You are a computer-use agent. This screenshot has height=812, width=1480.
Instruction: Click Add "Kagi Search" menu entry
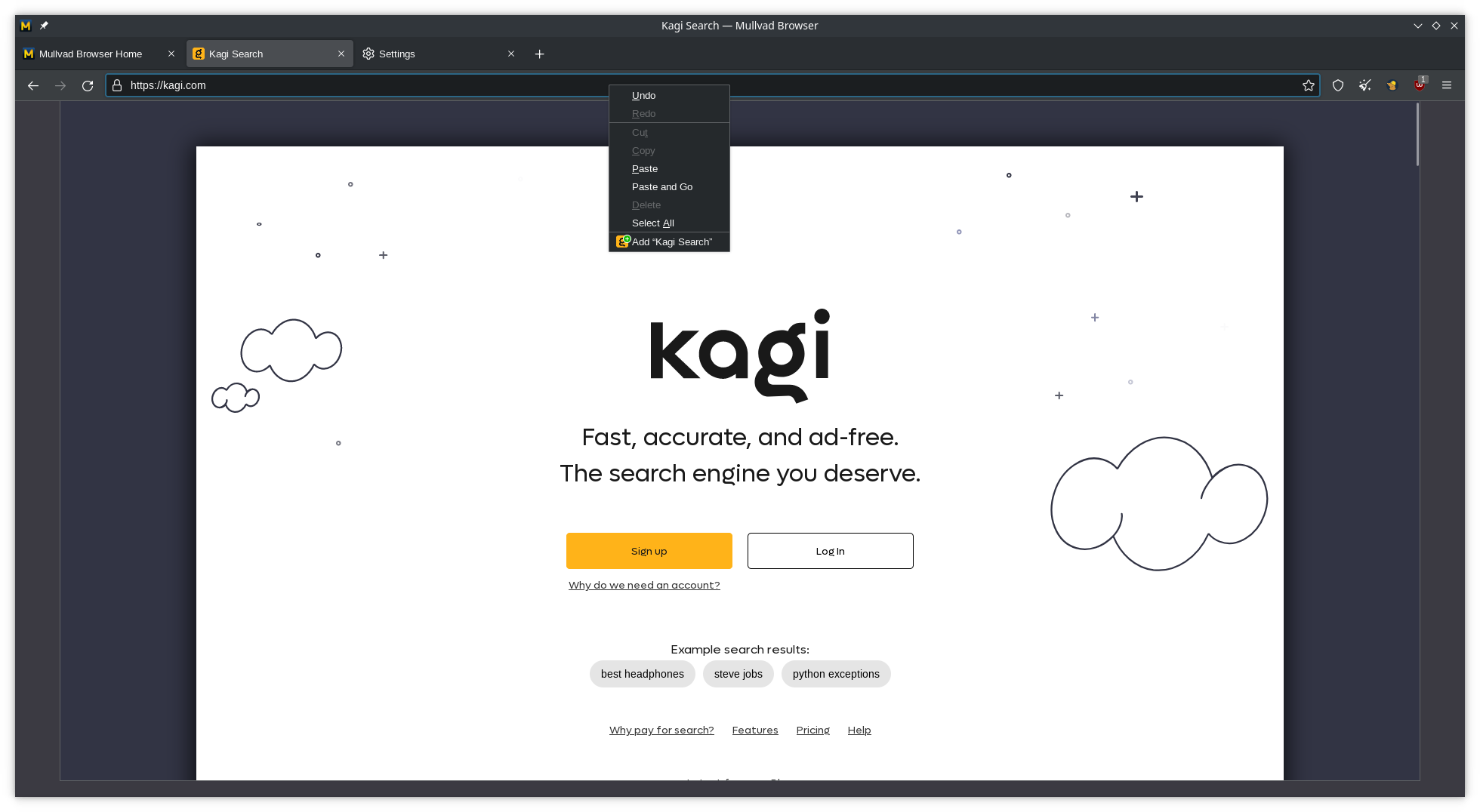coord(669,241)
